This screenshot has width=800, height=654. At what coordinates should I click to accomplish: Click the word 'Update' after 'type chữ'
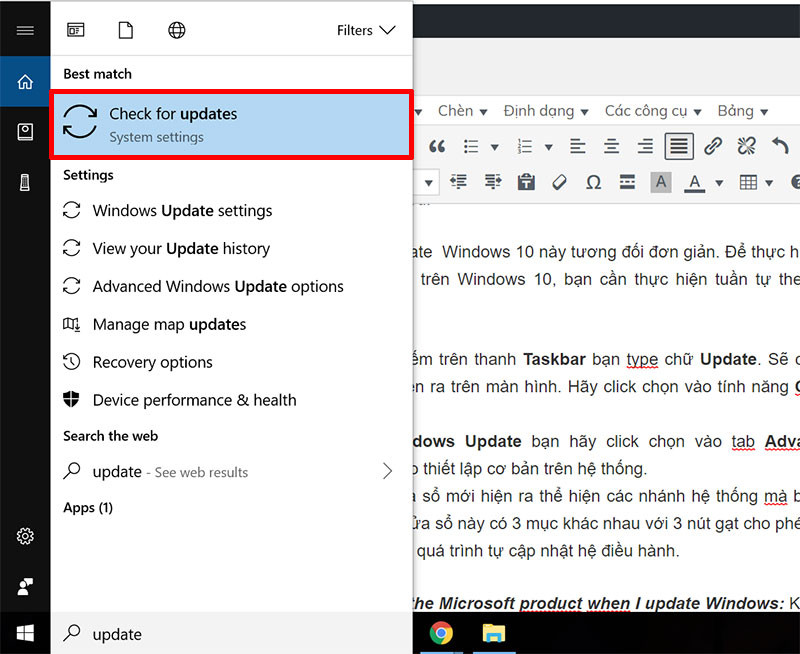(x=728, y=359)
